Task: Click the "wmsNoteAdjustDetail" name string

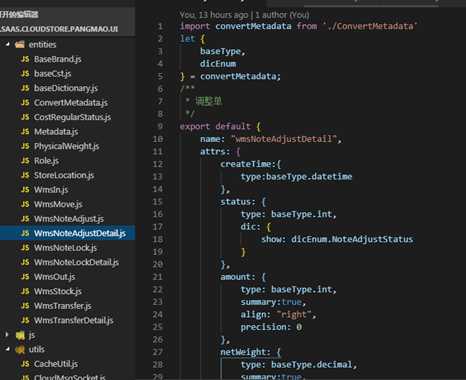Action: coord(284,139)
